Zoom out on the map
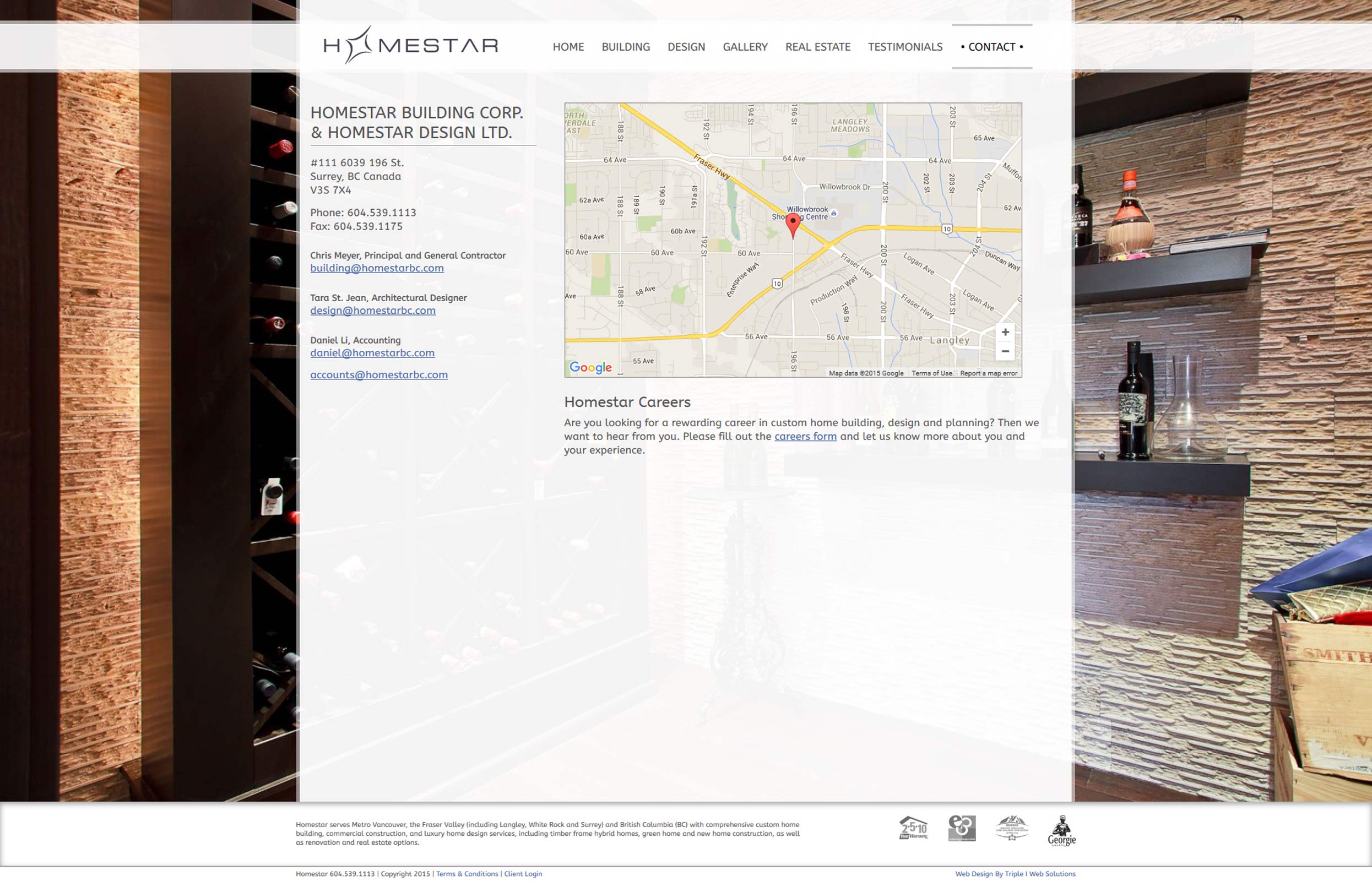The height and width of the screenshot is (881, 1372). coord(1005,351)
